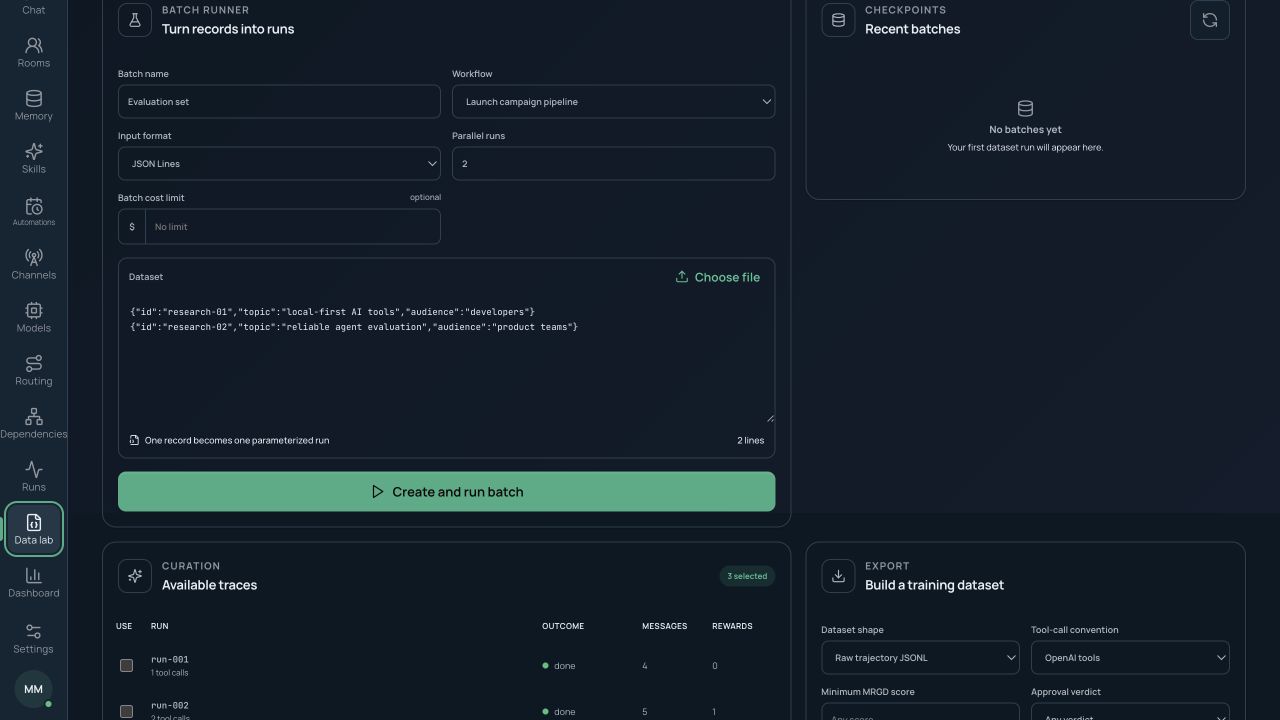Open Rooms in the sidebar
The image size is (1280, 720).
point(33,52)
